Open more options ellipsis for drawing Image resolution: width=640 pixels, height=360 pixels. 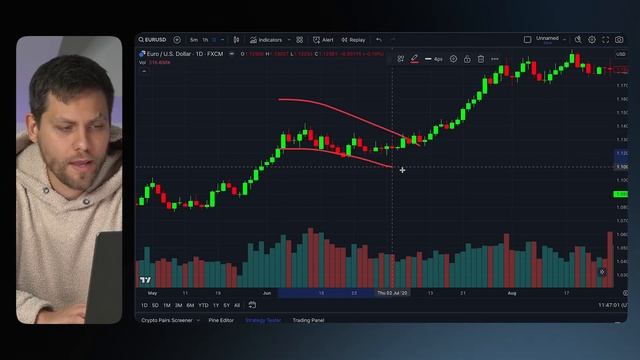(495, 59)
